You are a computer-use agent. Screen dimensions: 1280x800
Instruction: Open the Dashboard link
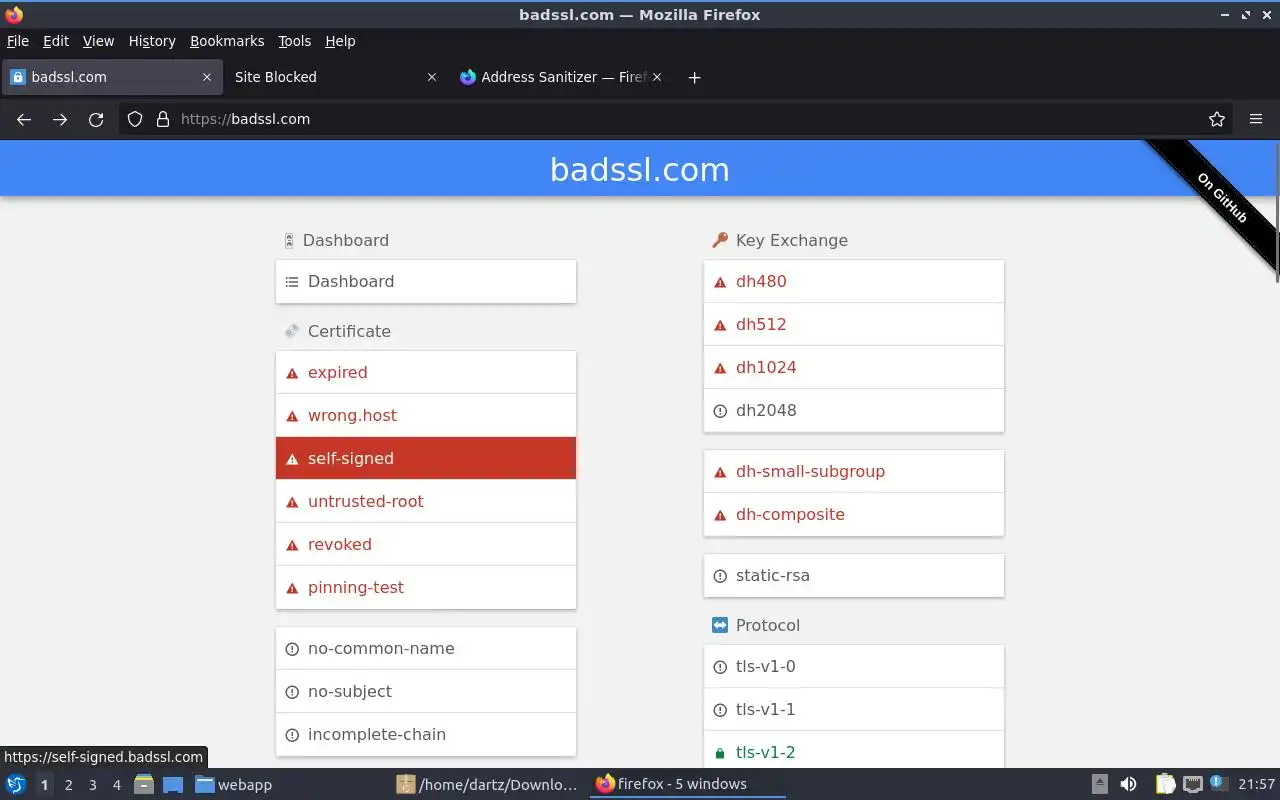(x=426, y=282)
